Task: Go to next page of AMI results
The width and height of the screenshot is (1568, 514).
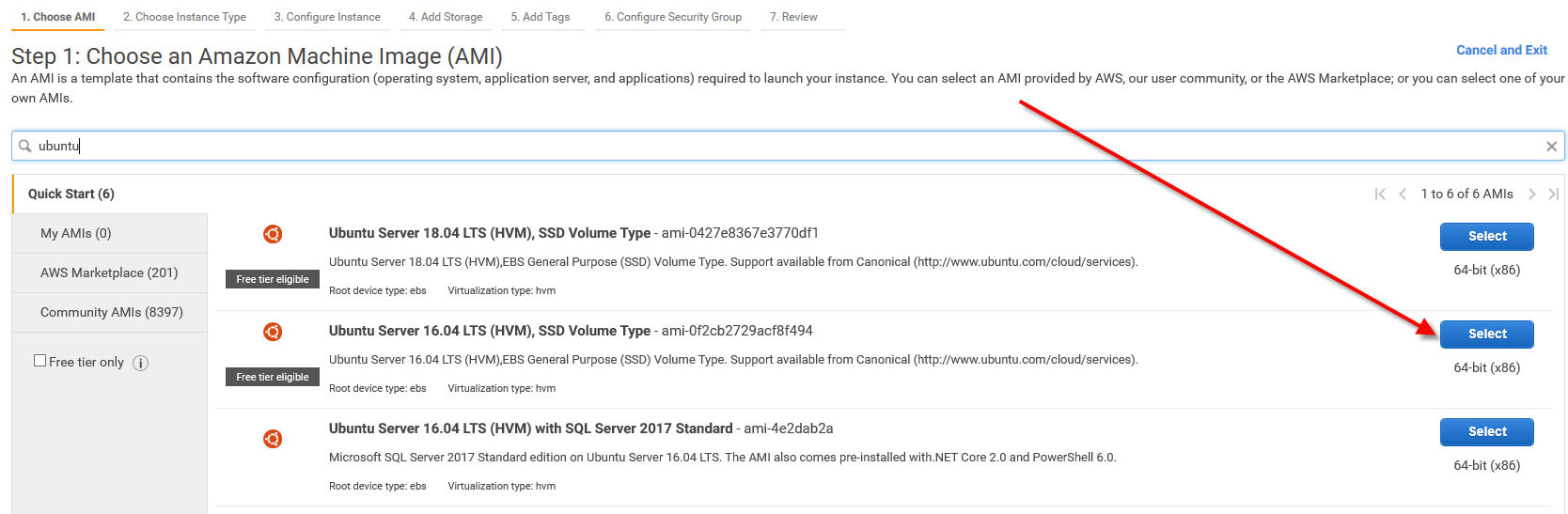Action: (x=1531, y=195)
